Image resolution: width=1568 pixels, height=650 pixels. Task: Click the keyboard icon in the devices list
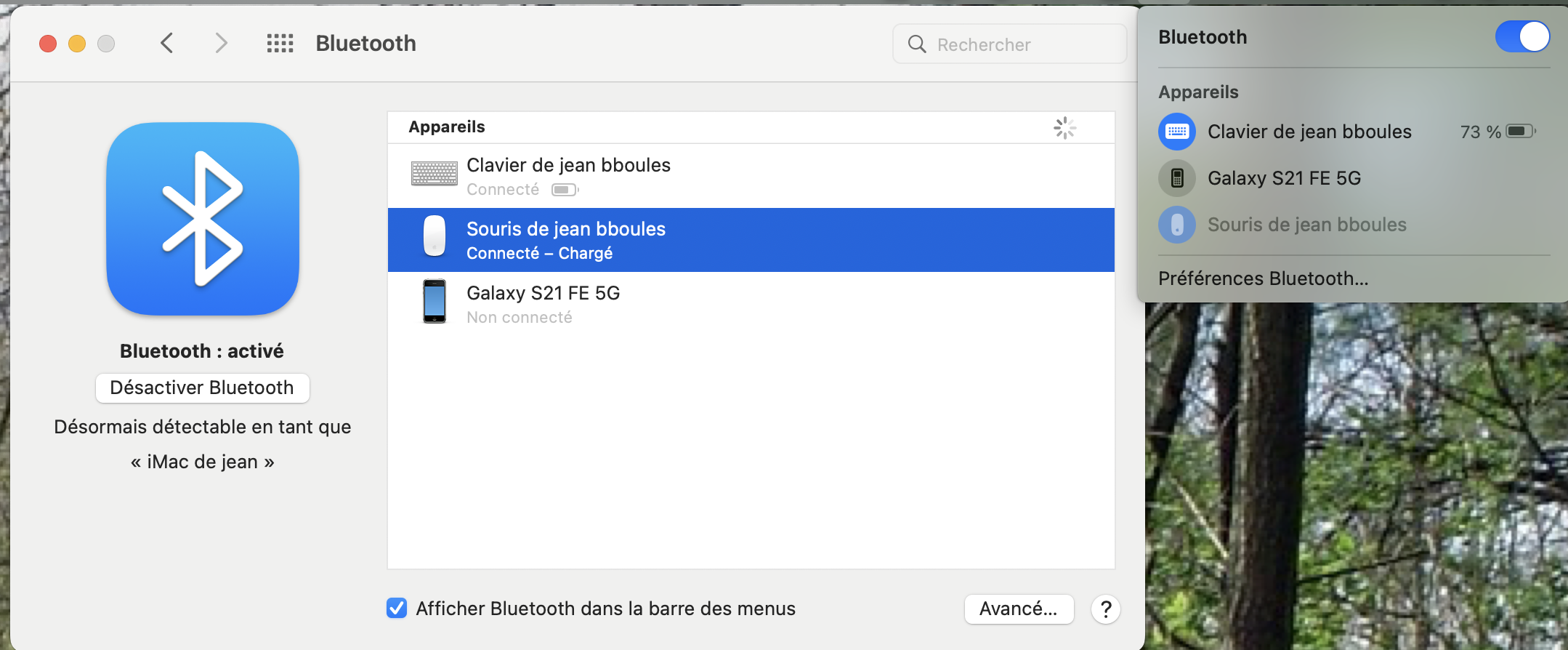(x=434, y=174)
